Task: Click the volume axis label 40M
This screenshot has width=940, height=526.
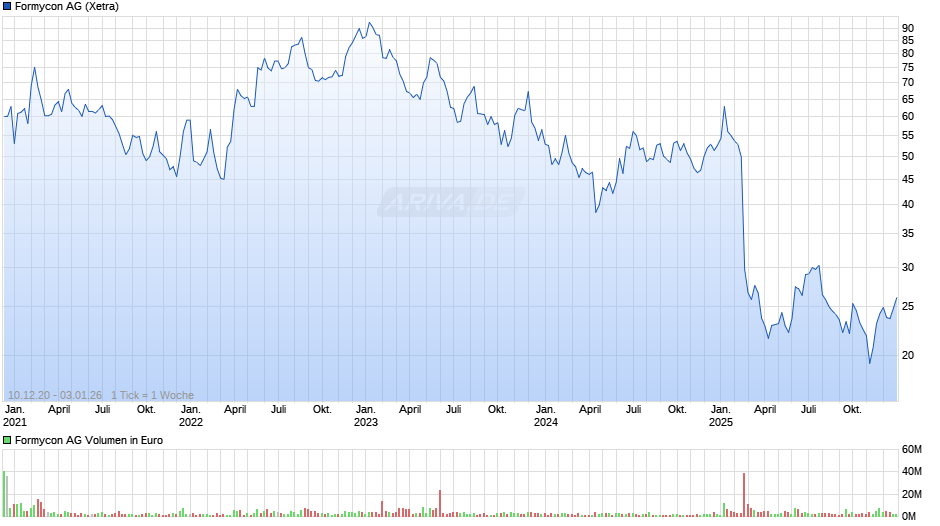Action: coord(911,471)
